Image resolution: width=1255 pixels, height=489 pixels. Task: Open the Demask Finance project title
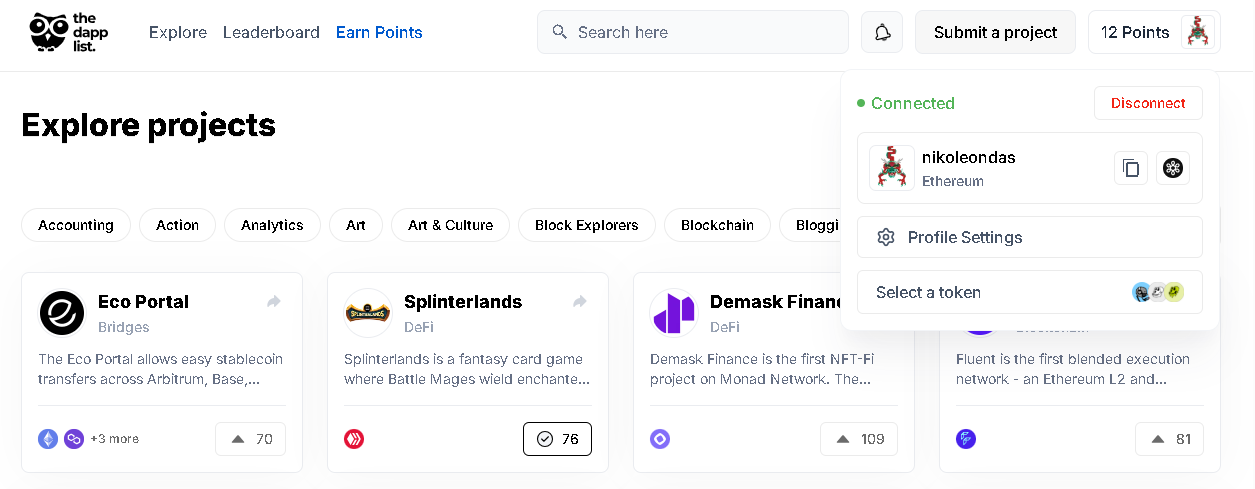pos(776,301)
